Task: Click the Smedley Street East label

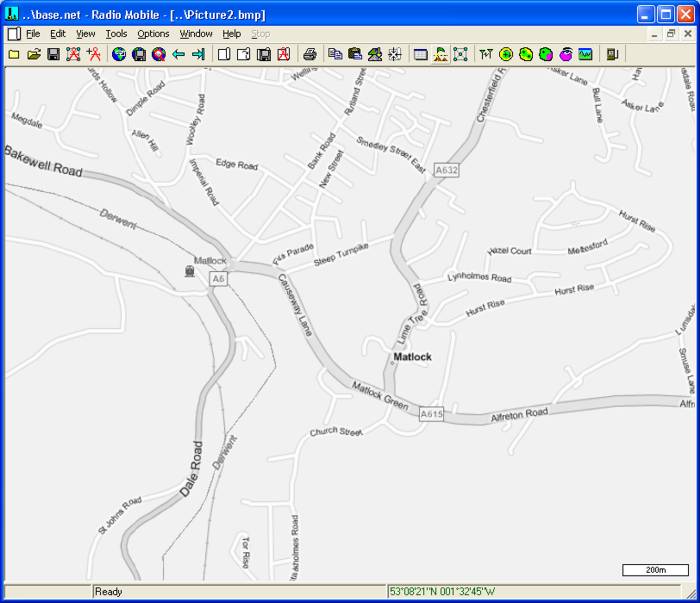Action: point(391,155)
